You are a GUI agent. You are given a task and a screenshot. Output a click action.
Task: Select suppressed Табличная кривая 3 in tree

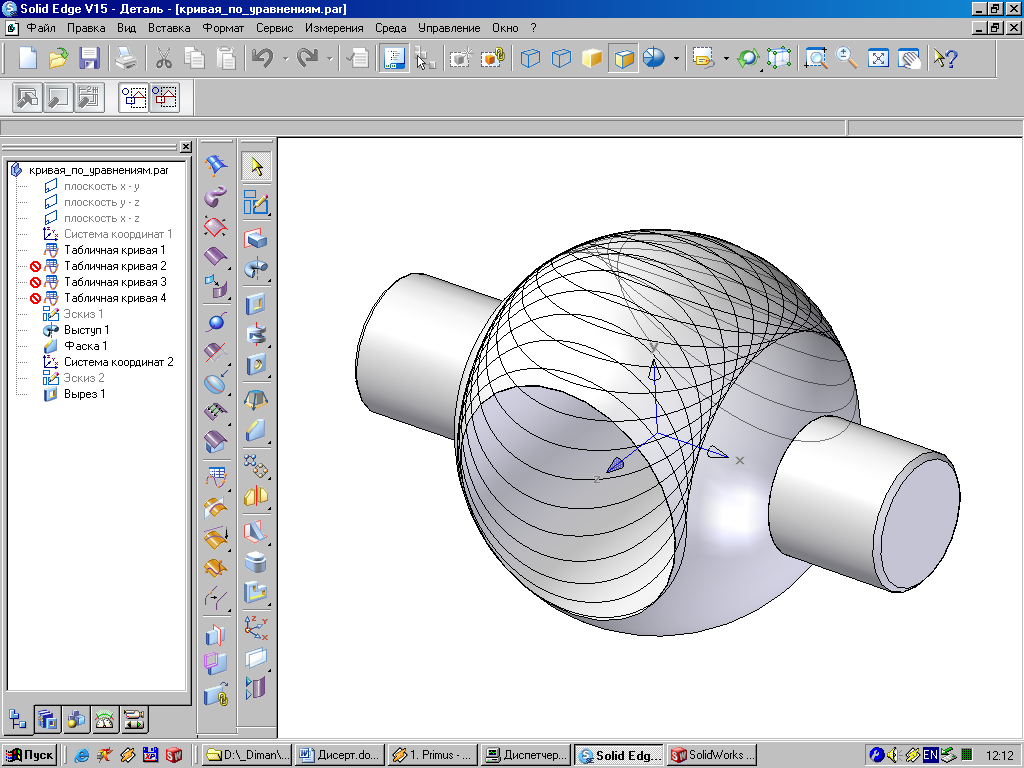coord(115,282)
